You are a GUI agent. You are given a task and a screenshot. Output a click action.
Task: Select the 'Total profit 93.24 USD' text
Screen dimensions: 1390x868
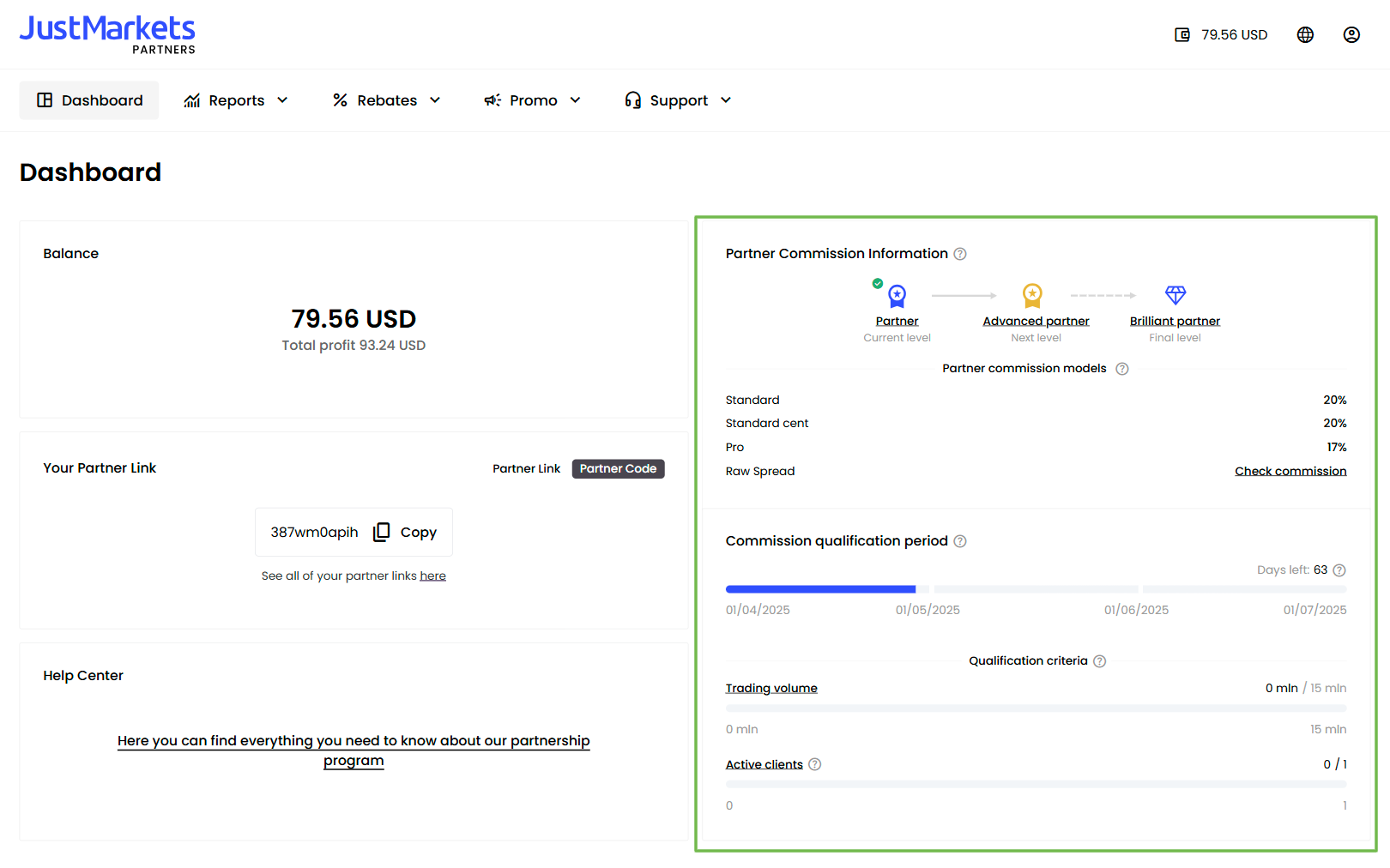pos(354,346)
